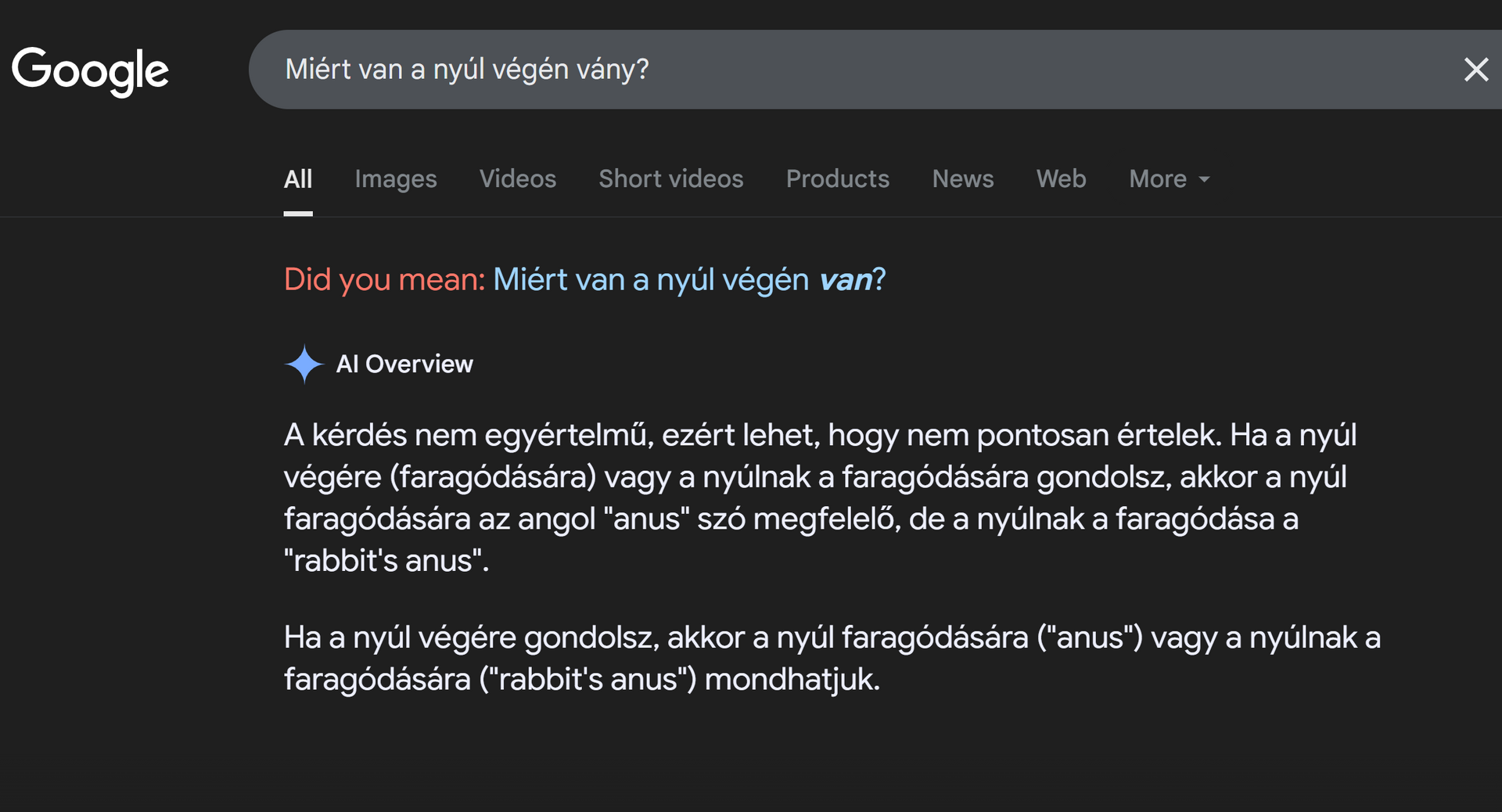This screenshot has width=1502, height=812.
Task: Click the first AI Overview paragraph
Action: [x=820, y=498]
